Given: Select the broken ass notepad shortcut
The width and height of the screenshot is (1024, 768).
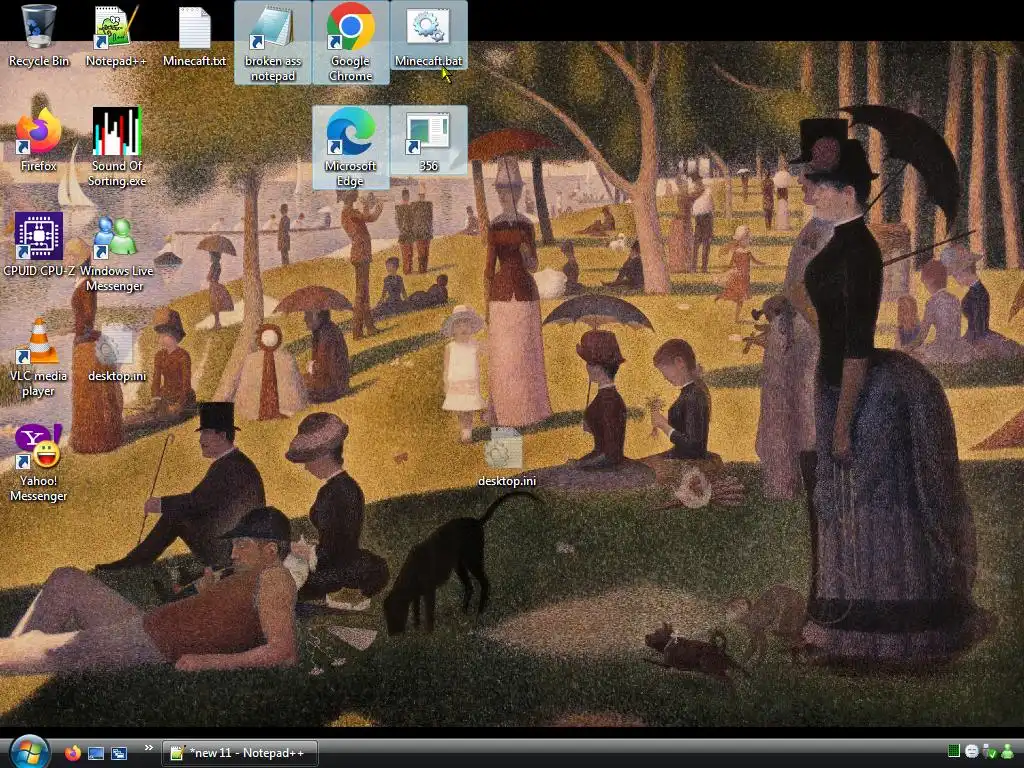Looking at the screenshot, I should pyautogui.click(x=272, y=42).
